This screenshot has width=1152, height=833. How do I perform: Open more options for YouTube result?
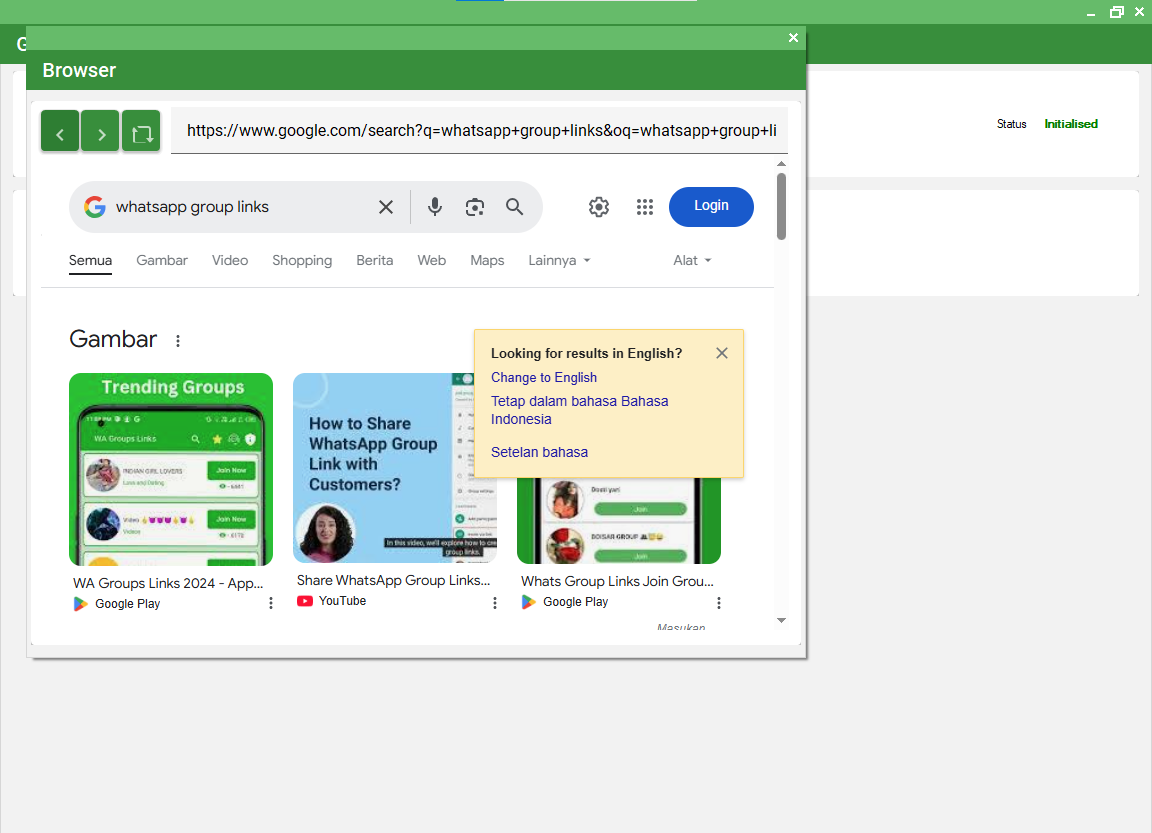tap(495, 603)
